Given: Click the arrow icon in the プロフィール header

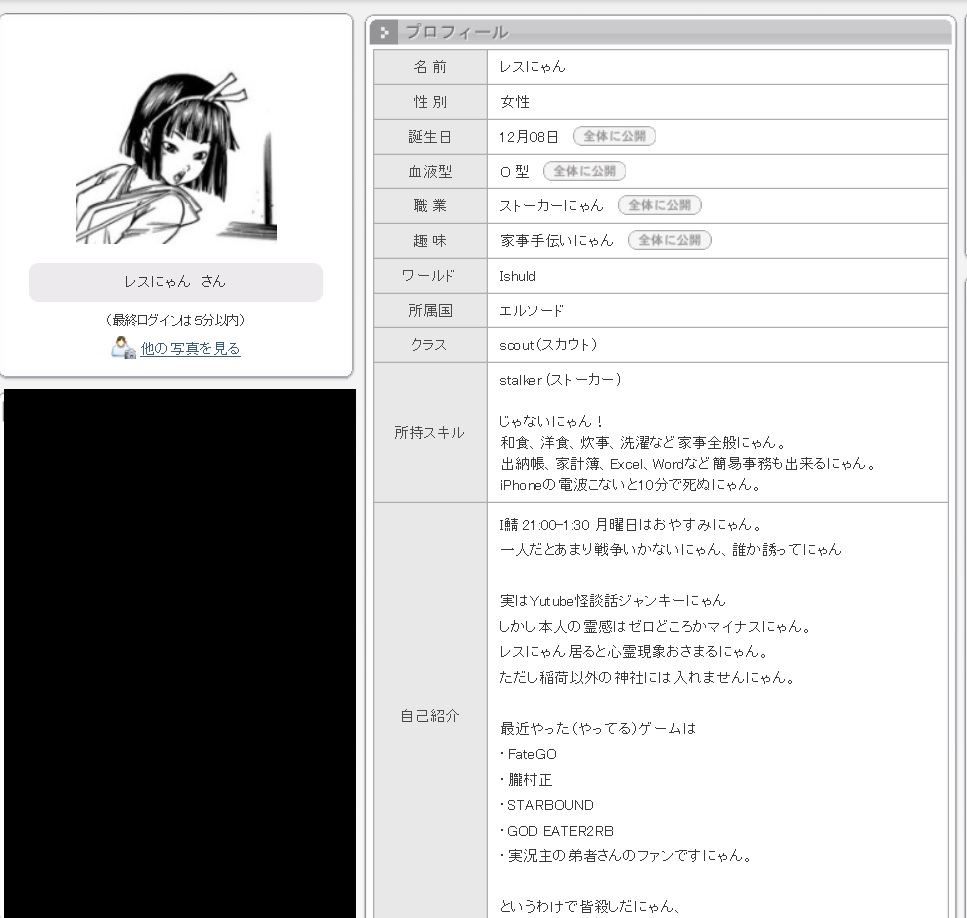Looking at the screenshot, I should (385, 33).
